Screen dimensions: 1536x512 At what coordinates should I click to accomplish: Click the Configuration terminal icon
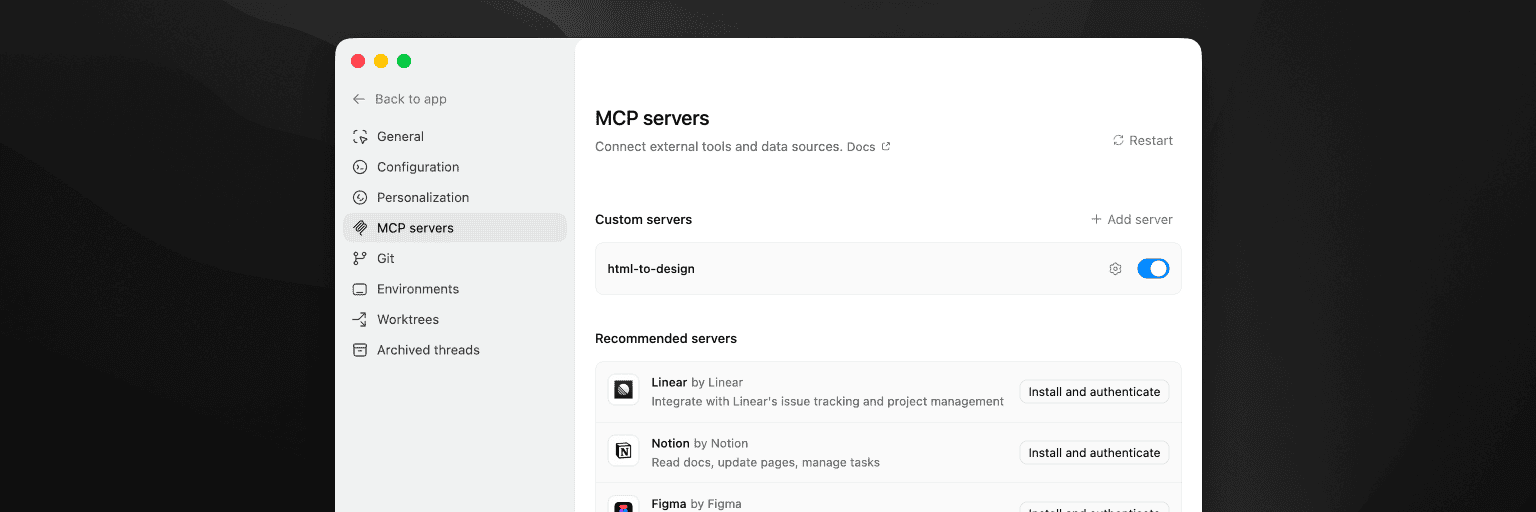pos(360,167)
